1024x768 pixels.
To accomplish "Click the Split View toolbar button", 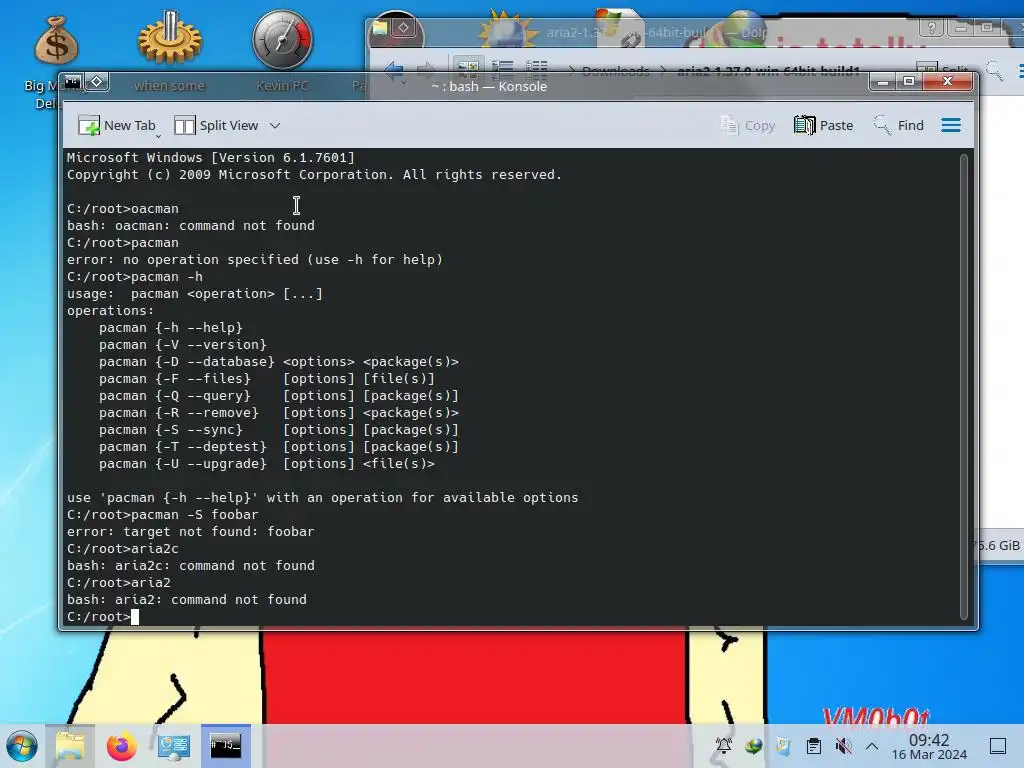I will click(x=217, y=125).
